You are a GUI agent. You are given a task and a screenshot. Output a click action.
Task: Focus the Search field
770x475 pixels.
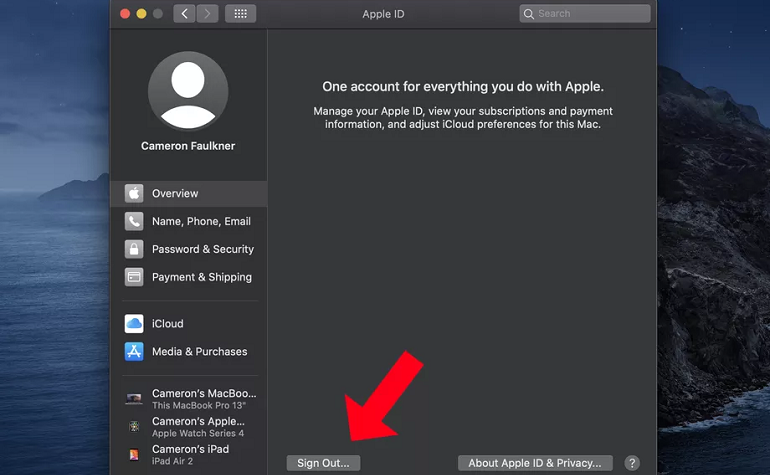click(585, 14)
